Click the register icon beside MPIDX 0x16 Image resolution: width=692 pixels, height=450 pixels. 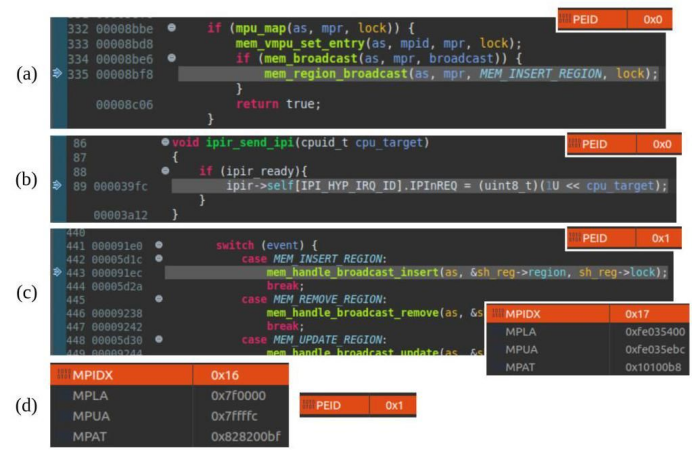click(64, 374)
